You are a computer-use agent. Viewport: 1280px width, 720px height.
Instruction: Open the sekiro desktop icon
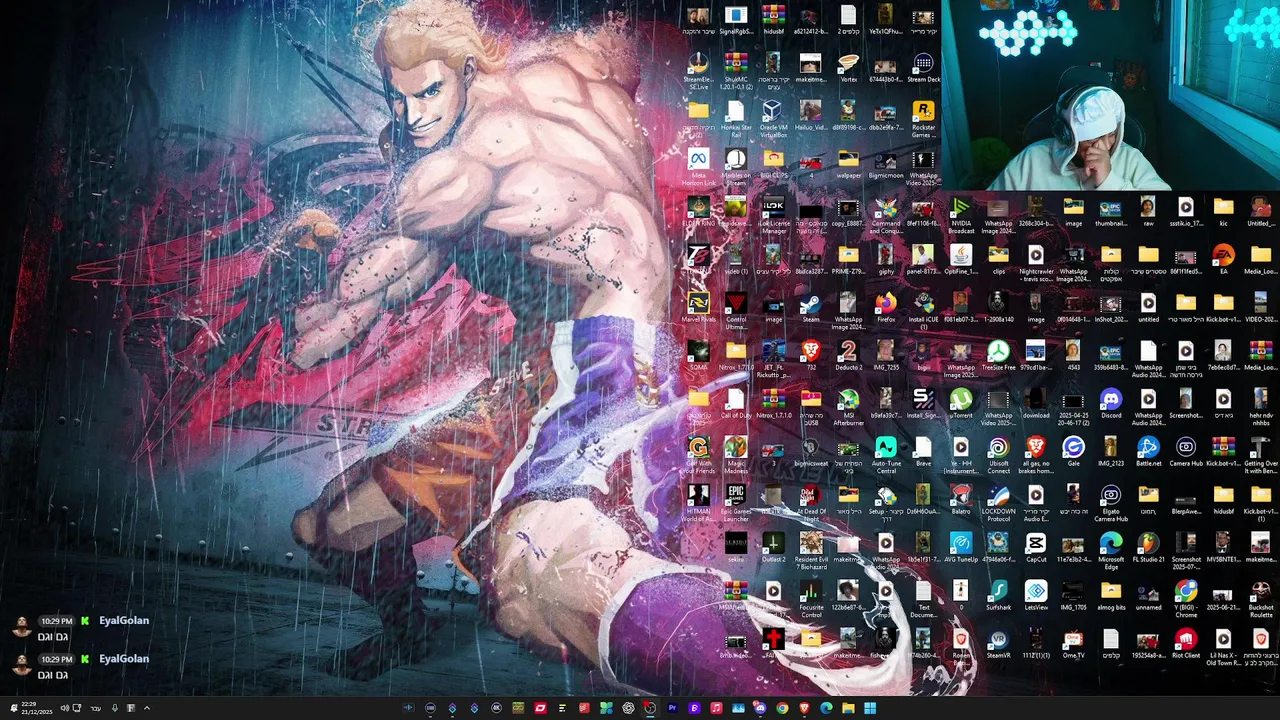point(736,547)
